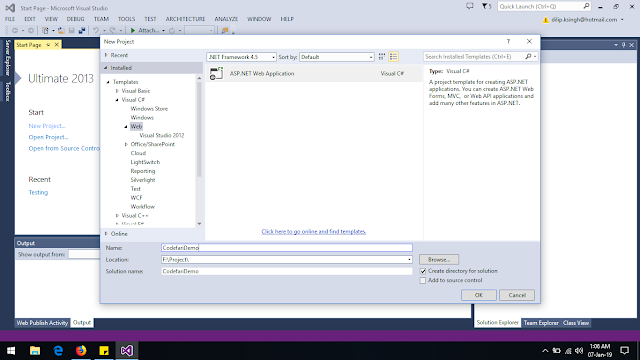The image size is (640, 360).
Task: Click the Undo toolbar icon
Action: point(96,31)
